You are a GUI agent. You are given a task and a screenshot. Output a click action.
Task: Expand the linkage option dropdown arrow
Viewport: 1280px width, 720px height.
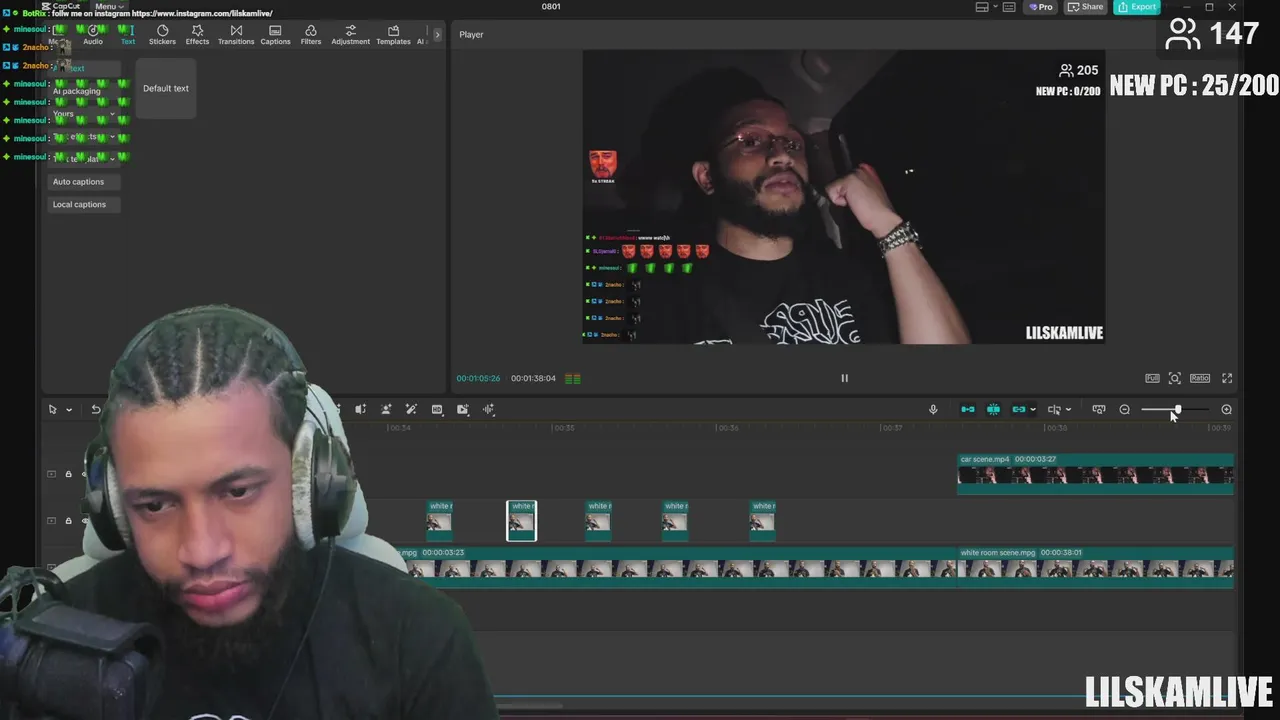coord(1033,409)
